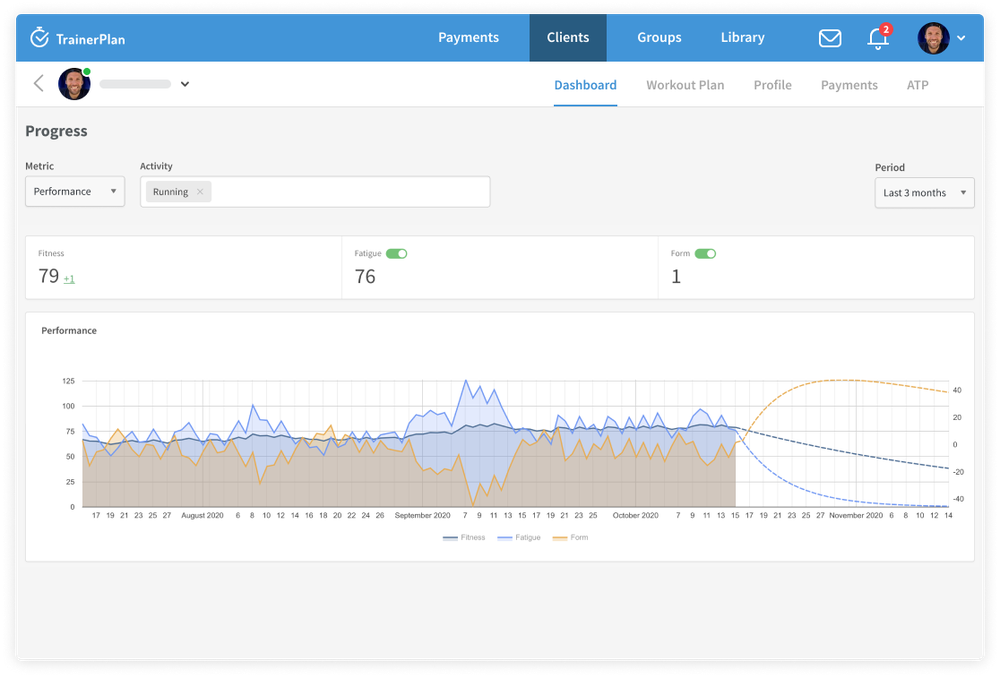Open the notifications bell icon
The image size is (1000, 677).
click(878, 39)
